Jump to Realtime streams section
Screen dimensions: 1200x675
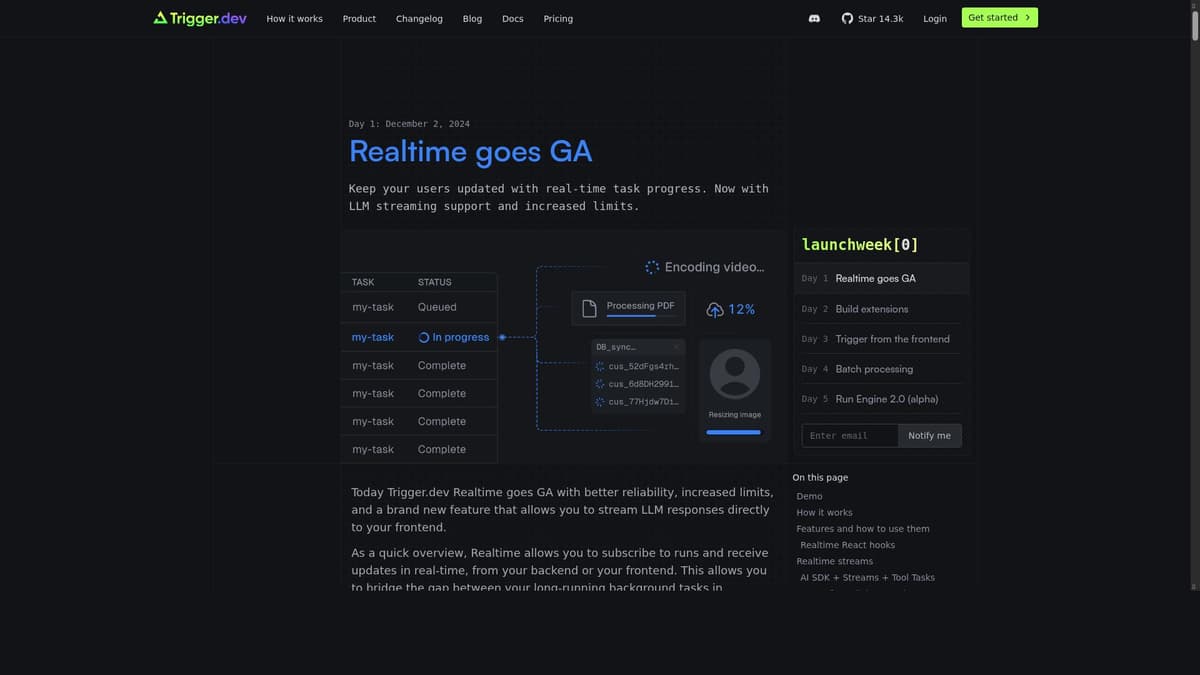click(834, 561)
